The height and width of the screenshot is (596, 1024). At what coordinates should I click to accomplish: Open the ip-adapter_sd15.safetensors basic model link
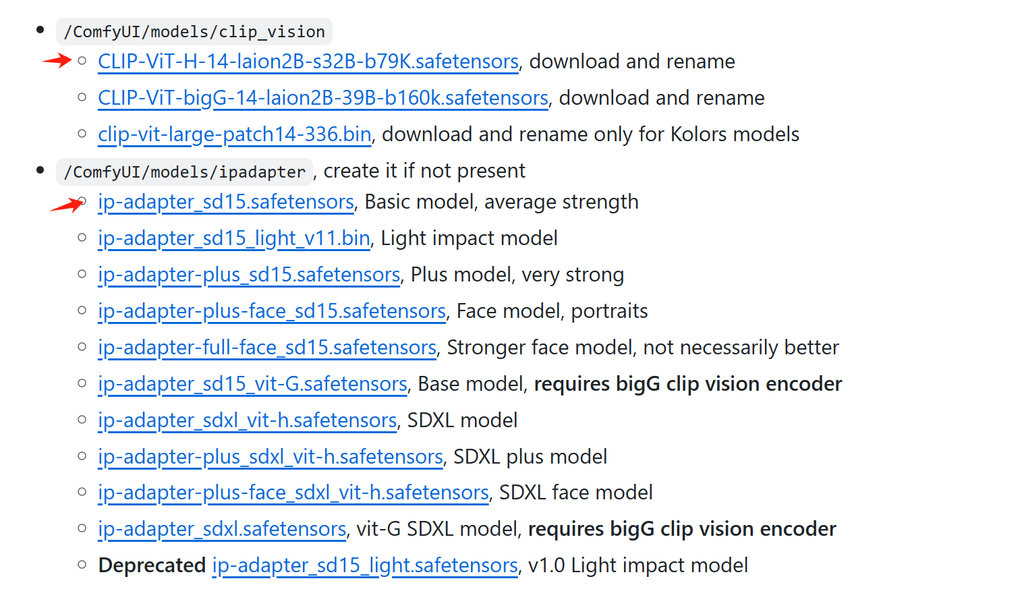(x=226, y=202)
